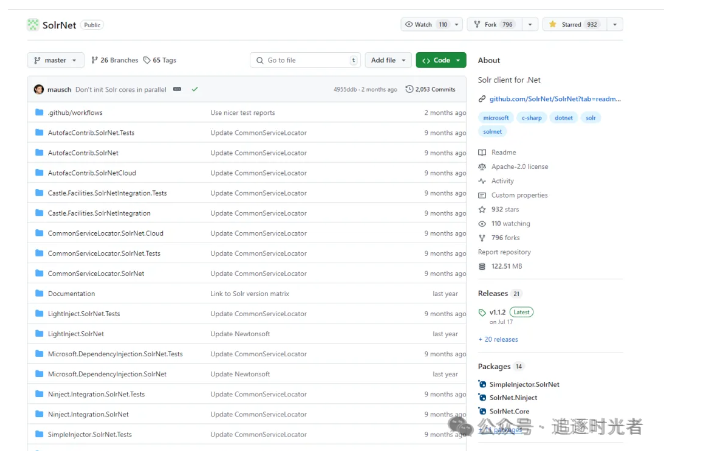Open the Releases 21 heading link
This screenshot has width=702, height=451.
click(x=499, y=293)
